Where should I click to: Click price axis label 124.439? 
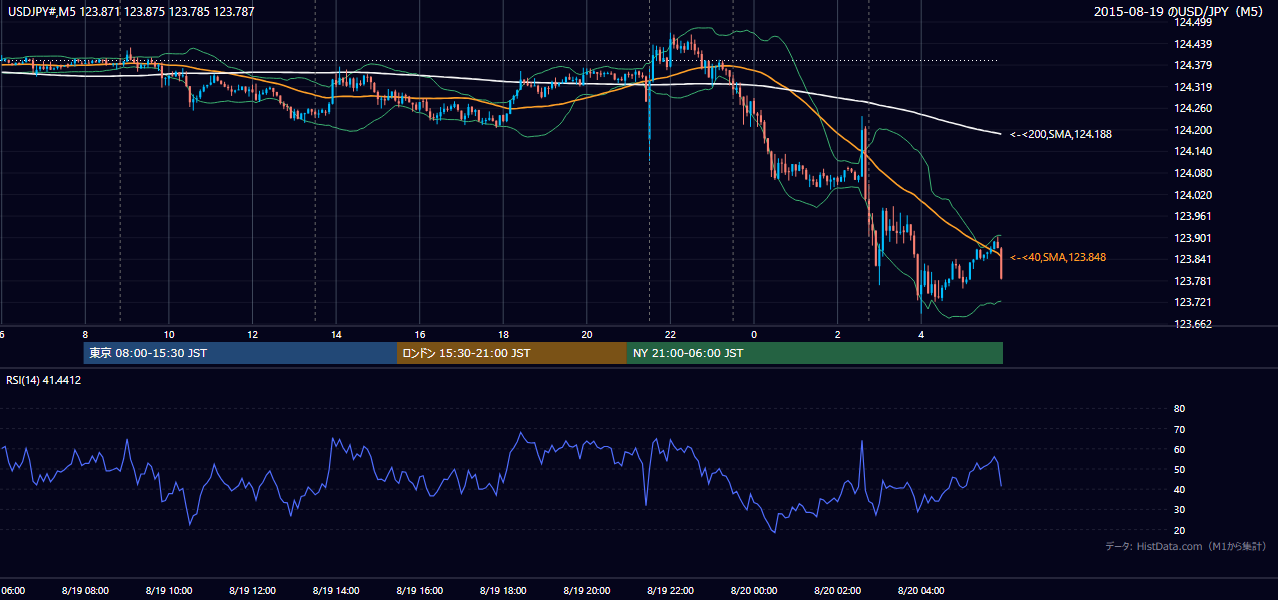(1192, 44)
